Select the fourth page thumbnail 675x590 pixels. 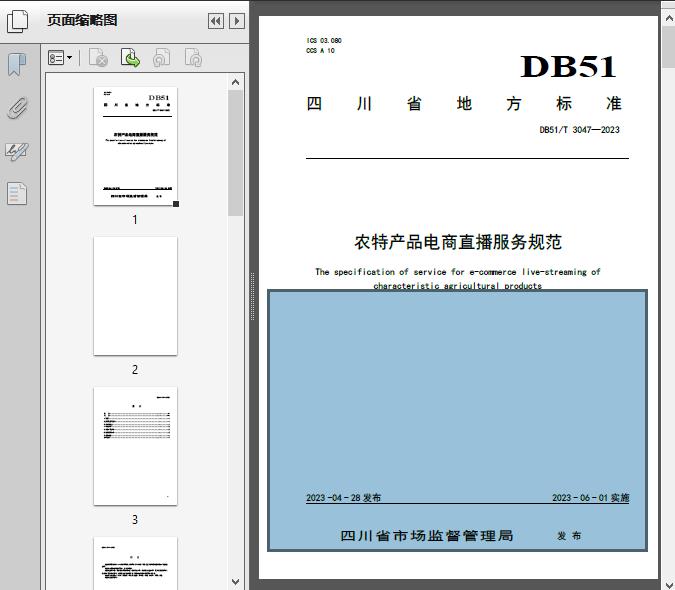[135, 563]
